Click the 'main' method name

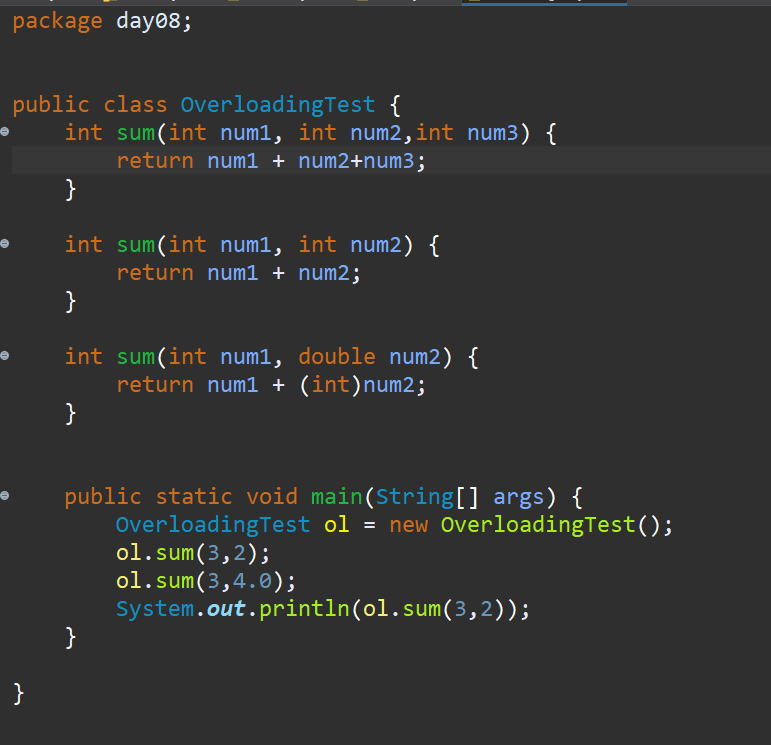point(337,497)
